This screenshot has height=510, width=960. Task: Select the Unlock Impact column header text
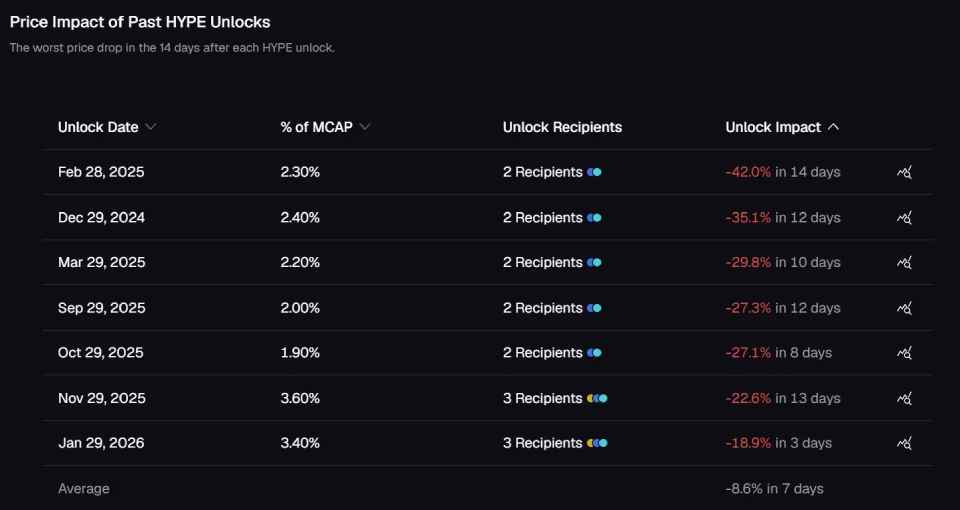[773, 127]
